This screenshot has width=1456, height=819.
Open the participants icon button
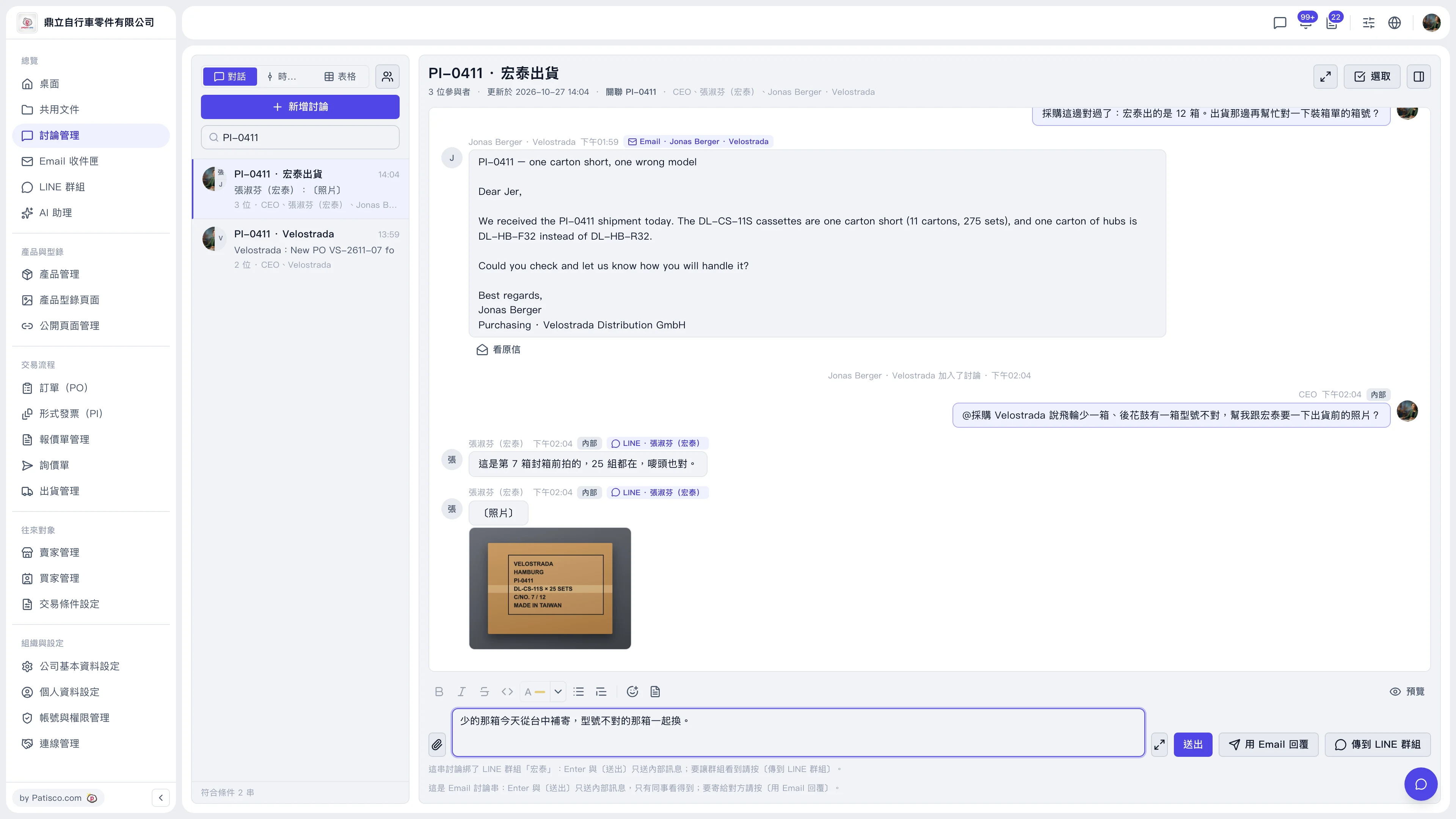pyautogui.click(x=387, y=76)
